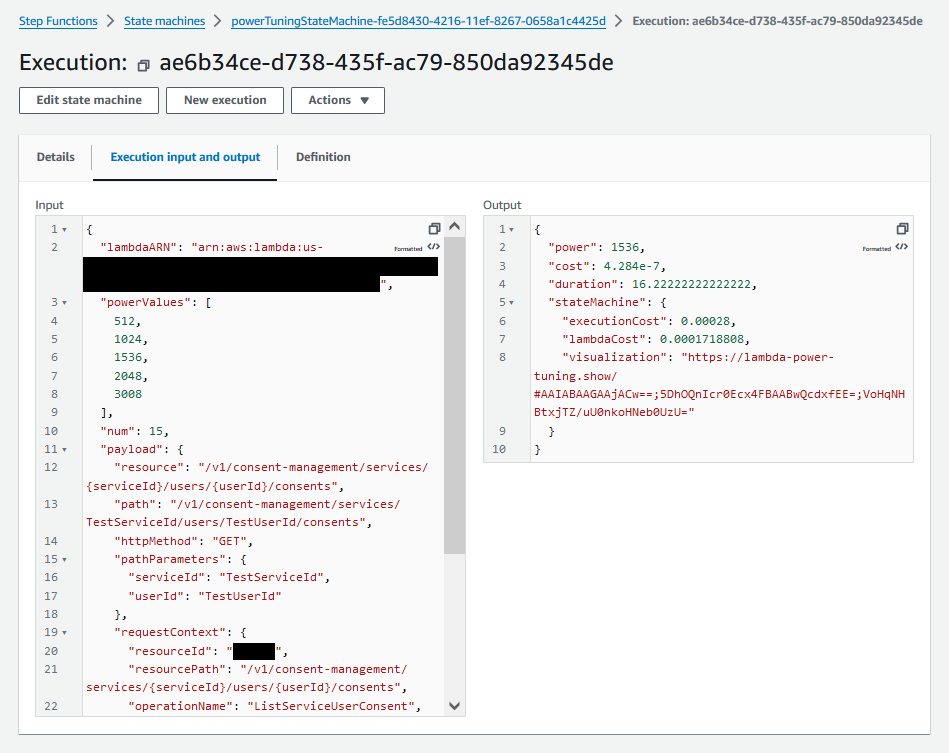949x753 pixels.
Task: Click the Input panel vertical scrollbar thumb
Action: click(455, 395)
